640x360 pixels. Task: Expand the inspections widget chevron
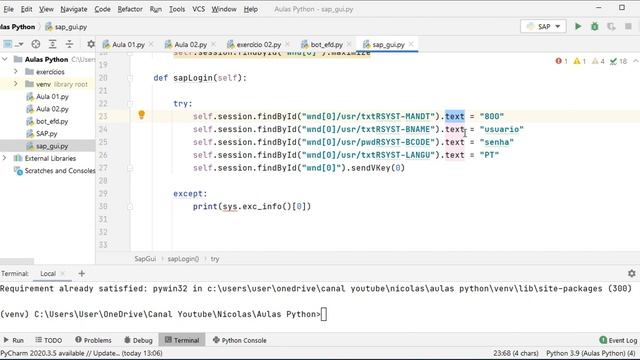pyautogui.click(x=636, y=61)
